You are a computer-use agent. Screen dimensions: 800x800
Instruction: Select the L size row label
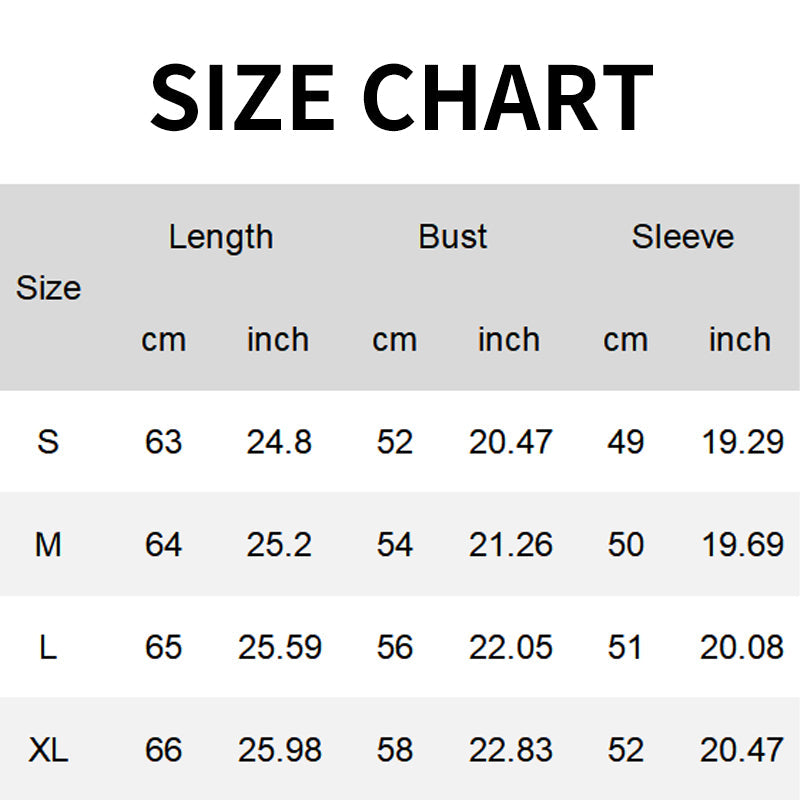[x=48, y=647]
